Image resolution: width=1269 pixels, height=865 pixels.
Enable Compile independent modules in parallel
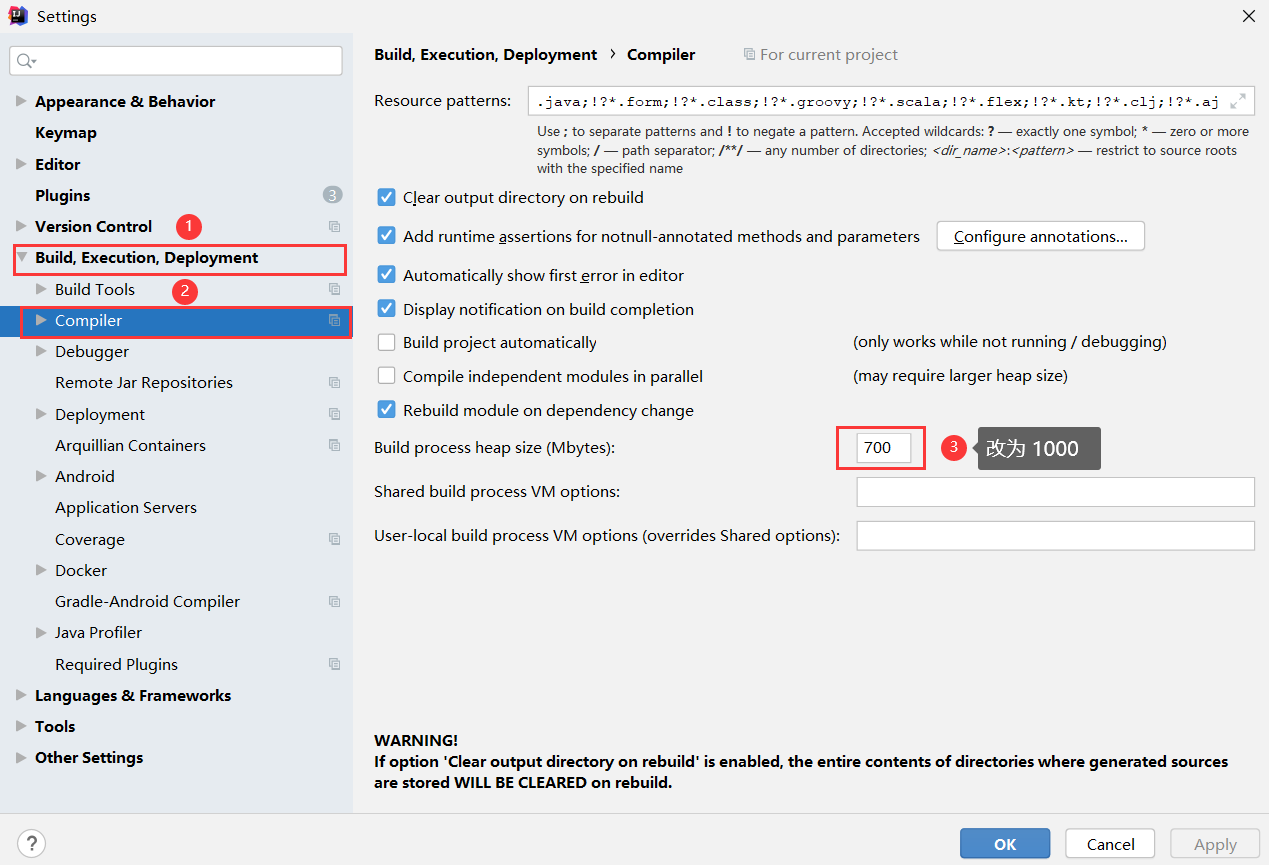pyautogui.click(x=387, y=377)
